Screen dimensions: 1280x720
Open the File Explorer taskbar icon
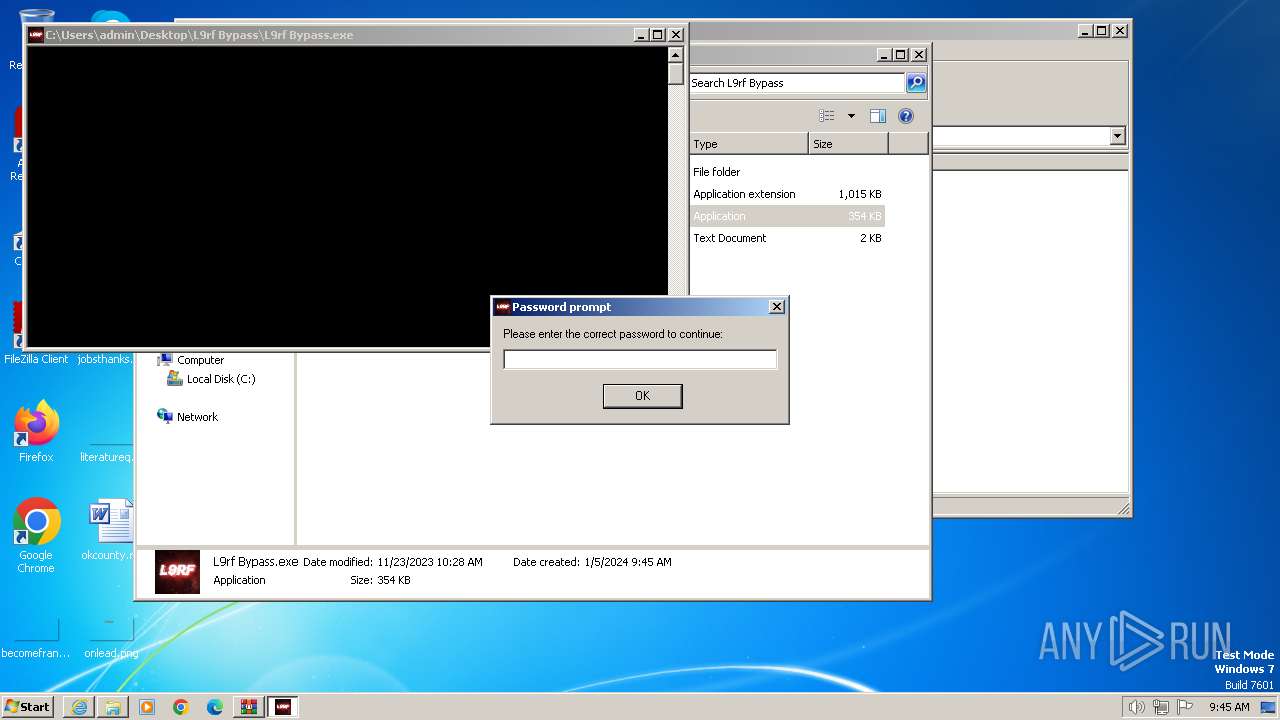113,707
